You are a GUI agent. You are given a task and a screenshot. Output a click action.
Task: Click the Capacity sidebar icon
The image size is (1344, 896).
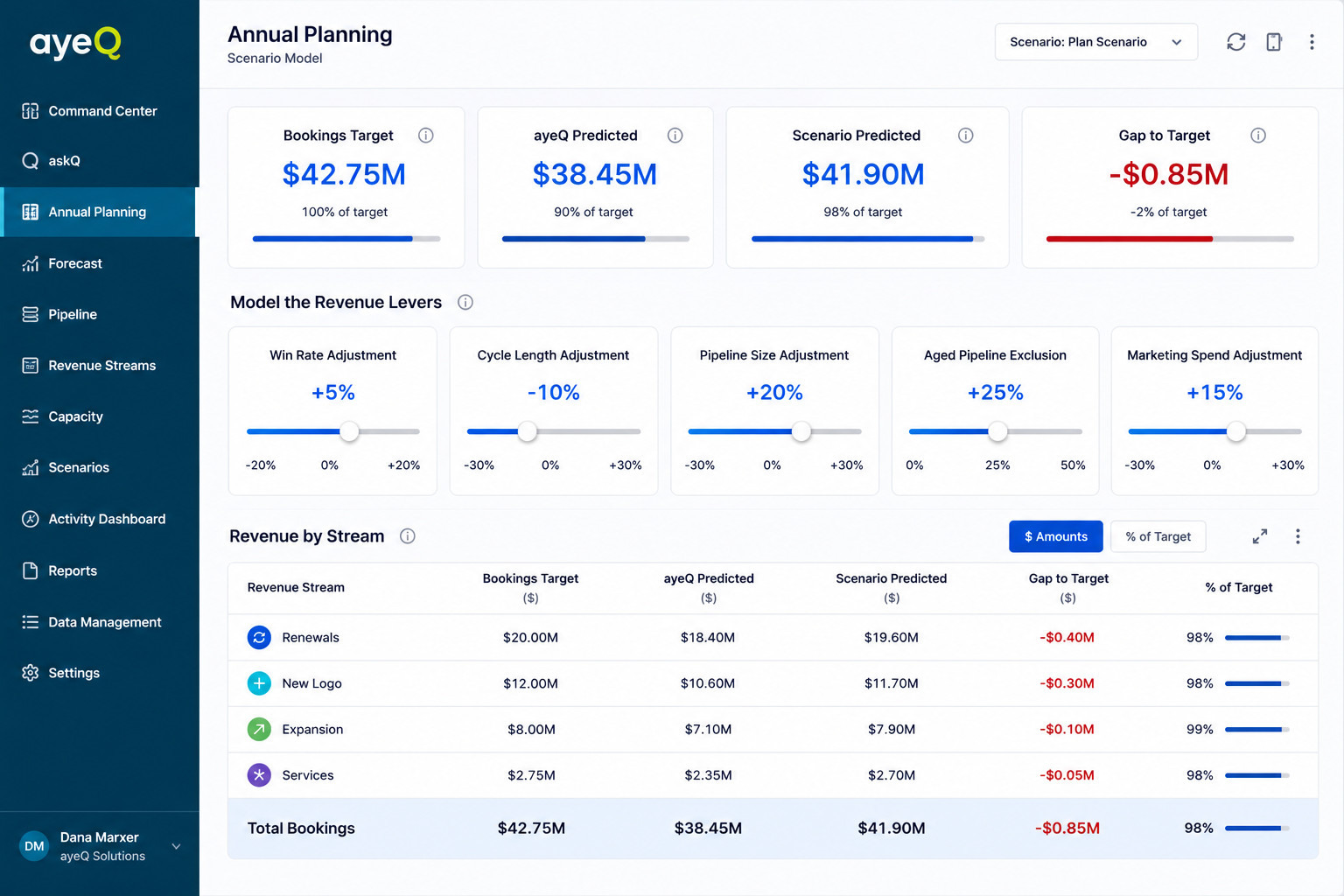click(31, 416)
